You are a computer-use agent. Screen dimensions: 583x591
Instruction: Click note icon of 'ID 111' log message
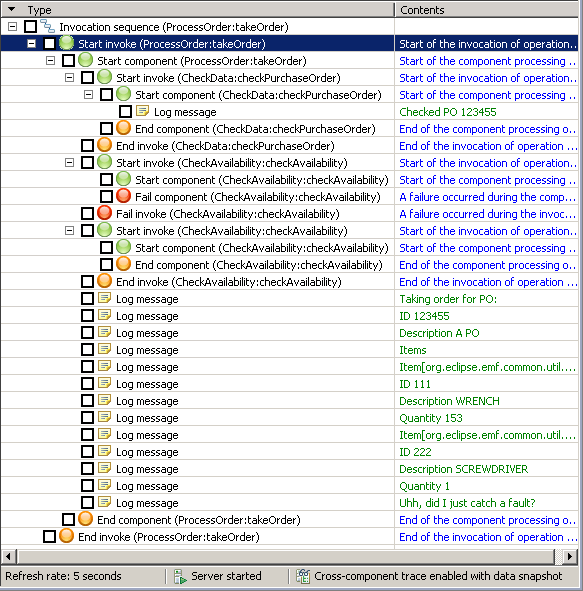point(104,383)
